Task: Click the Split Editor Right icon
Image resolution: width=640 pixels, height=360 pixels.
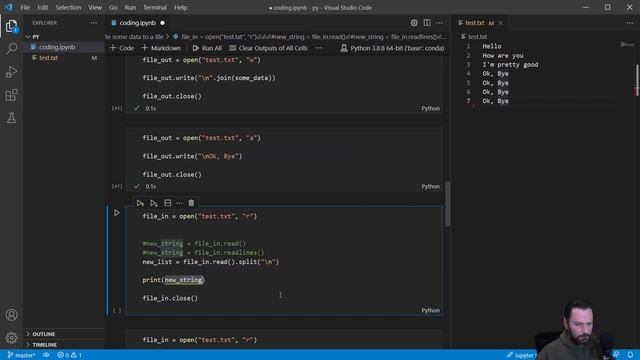Action: coord(427,23)
